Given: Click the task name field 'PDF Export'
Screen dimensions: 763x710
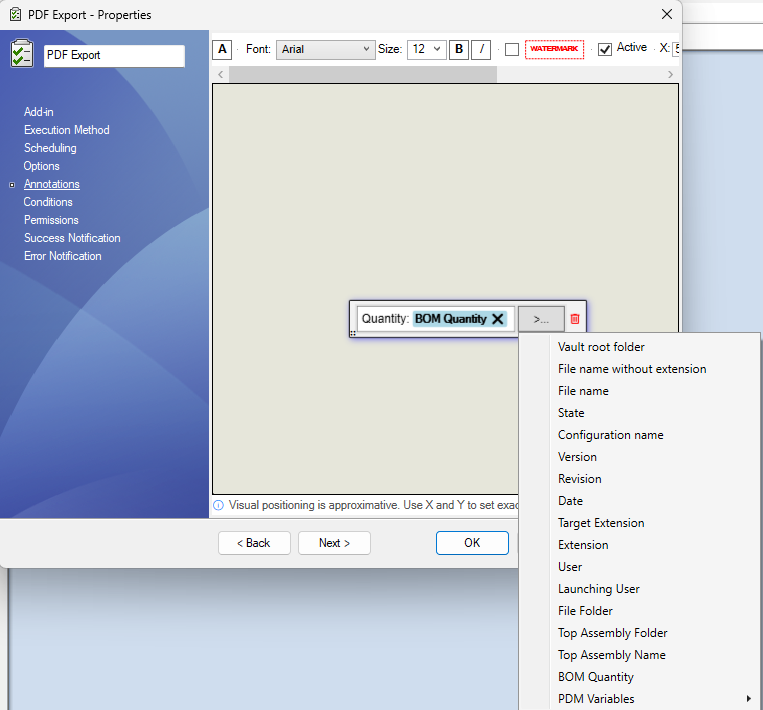Looking at the screenshot, I should click(x=114, y=55).
